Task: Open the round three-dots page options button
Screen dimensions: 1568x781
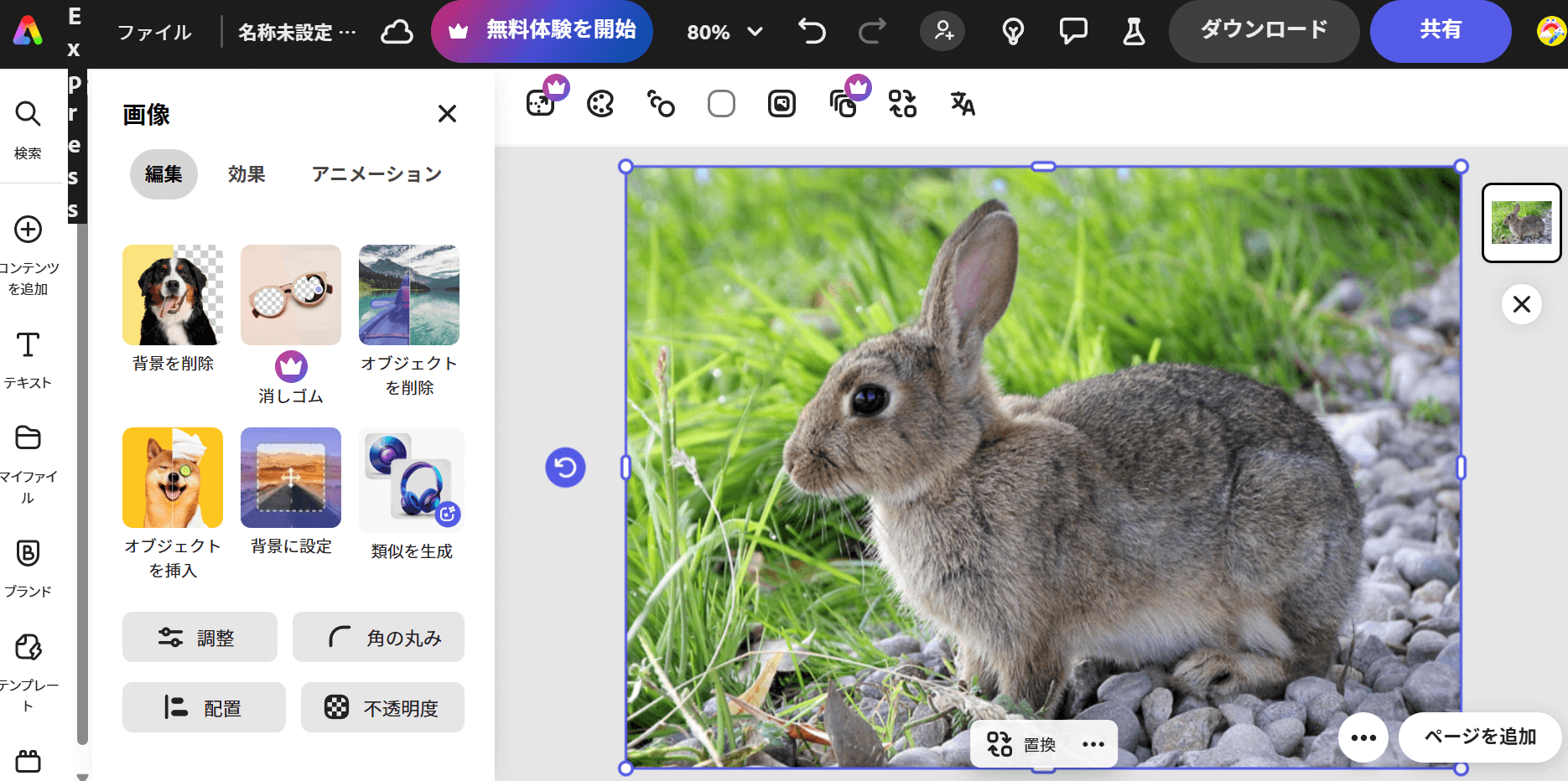Action: (x=1363, y=737)
